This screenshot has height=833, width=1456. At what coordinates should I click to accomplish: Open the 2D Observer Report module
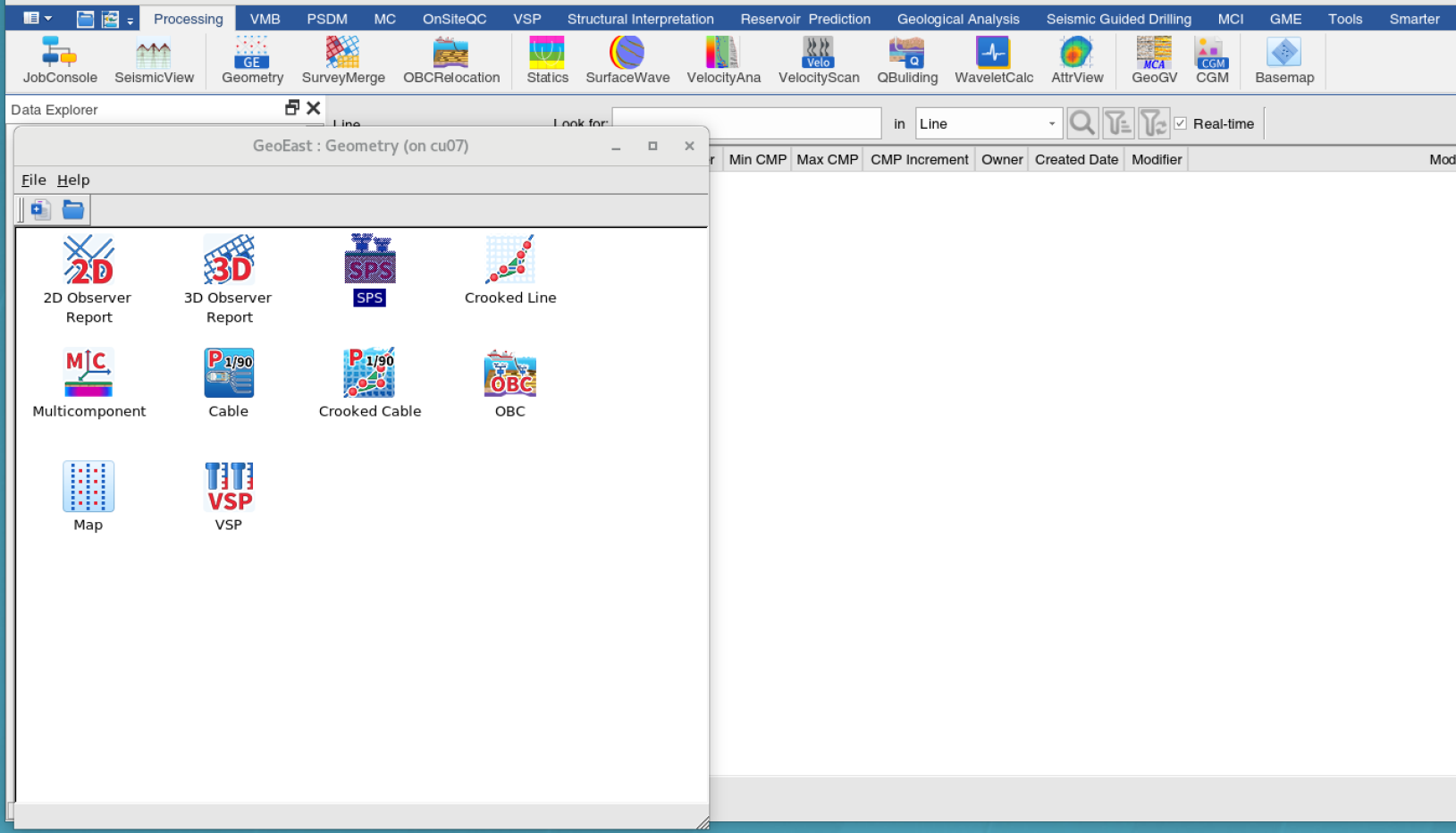click(x=88, y=261)
